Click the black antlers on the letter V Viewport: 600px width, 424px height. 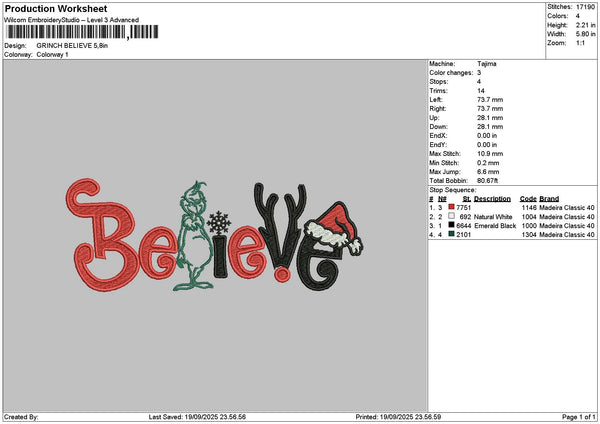point(280,207)
